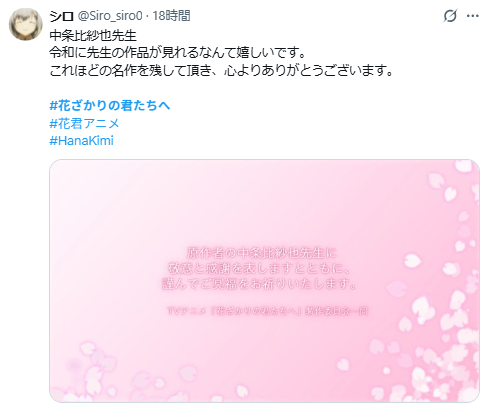Open the three-dot more options menu
The width and height of the screenshot is (494, 413).
(473, 16)
